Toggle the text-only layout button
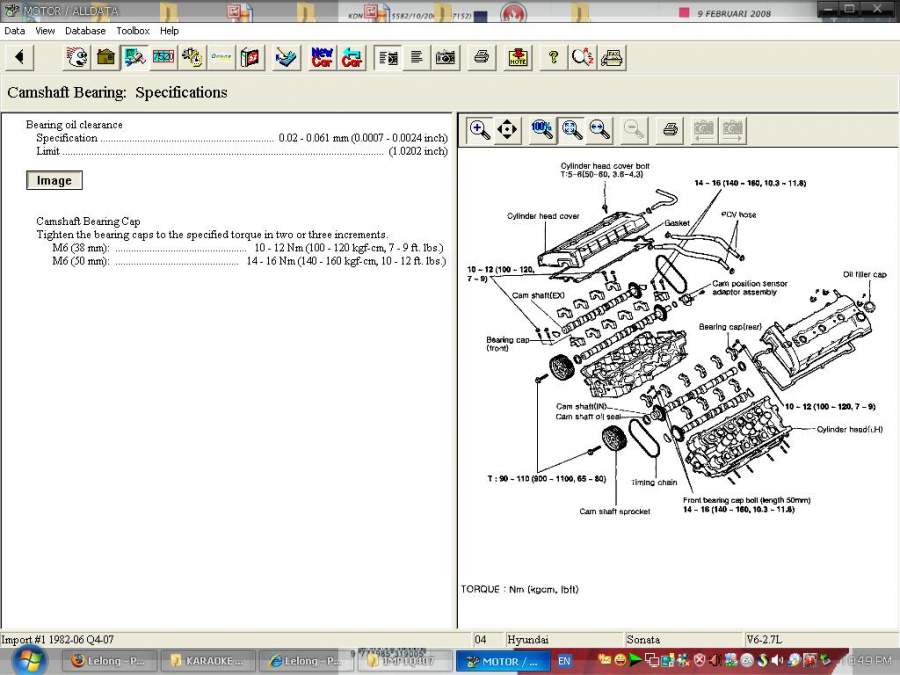The width and height of the screenshot is (900, 675). pyautogui.click(x=417, y=57)
